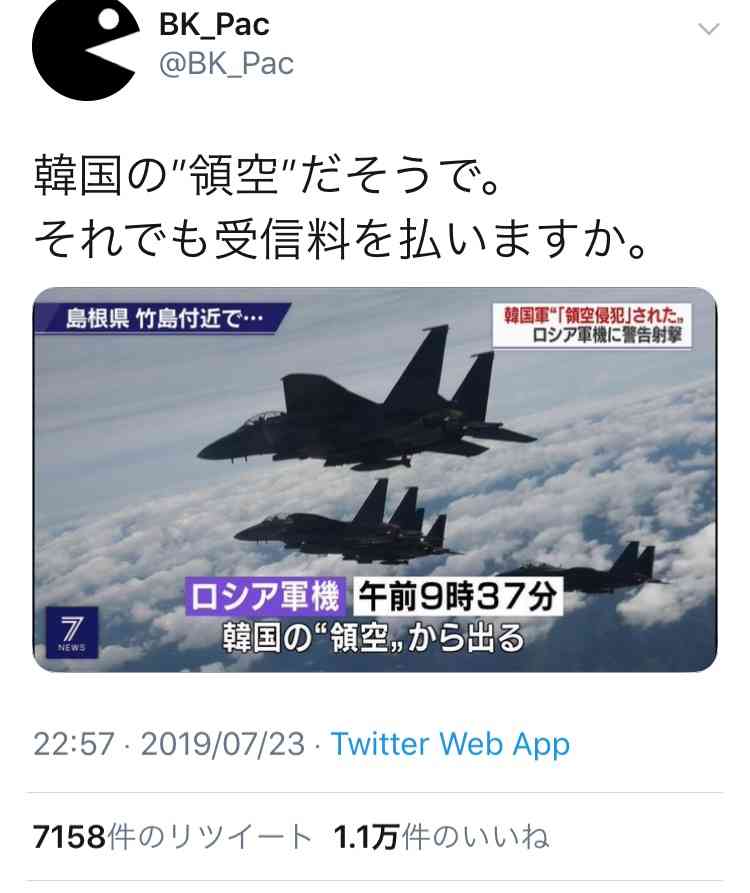View the 7158 retweets list
The height and width of the screenshot is (893, 750).
[x=172, y=837]
